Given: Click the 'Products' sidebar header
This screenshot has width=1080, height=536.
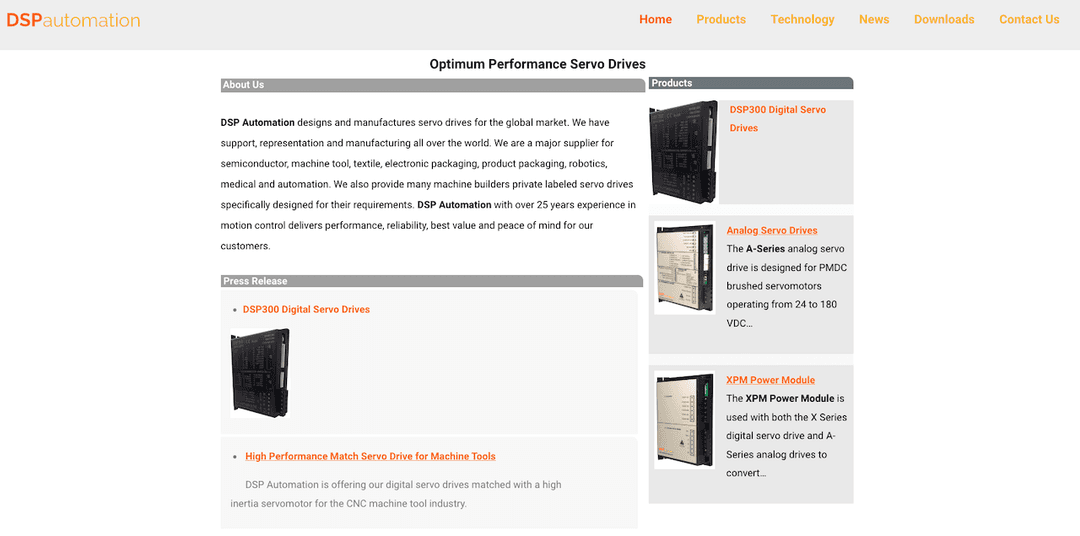Looking at the screenshot, I should pyautogui.click(x=751, y=83).
